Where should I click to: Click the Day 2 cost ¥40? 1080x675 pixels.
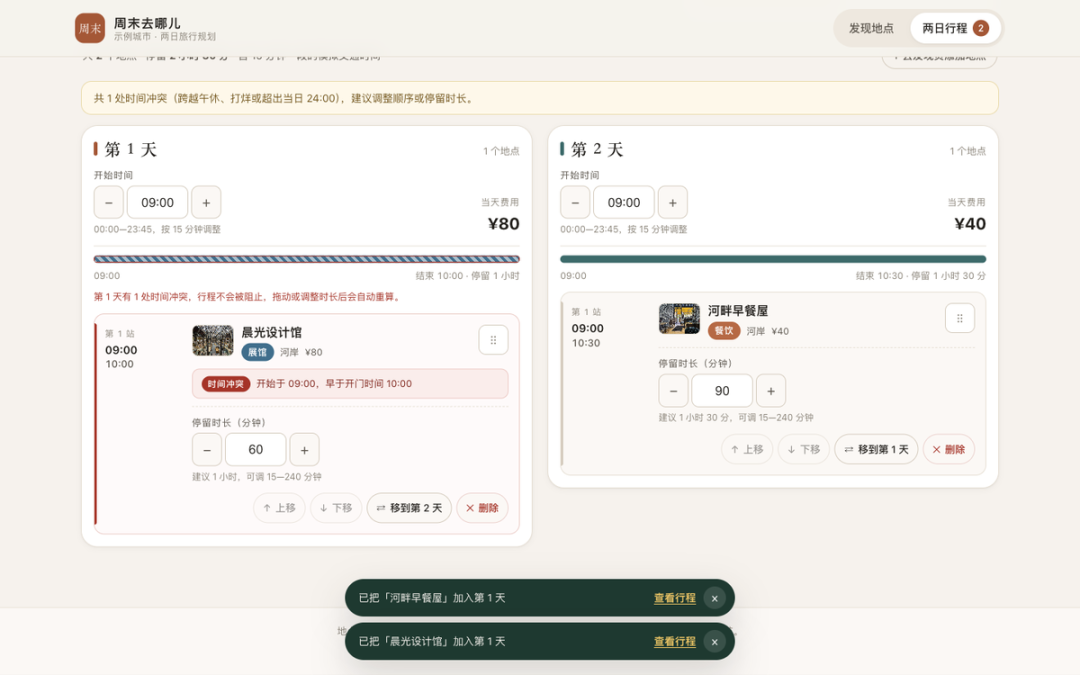[x=970, y=224]
